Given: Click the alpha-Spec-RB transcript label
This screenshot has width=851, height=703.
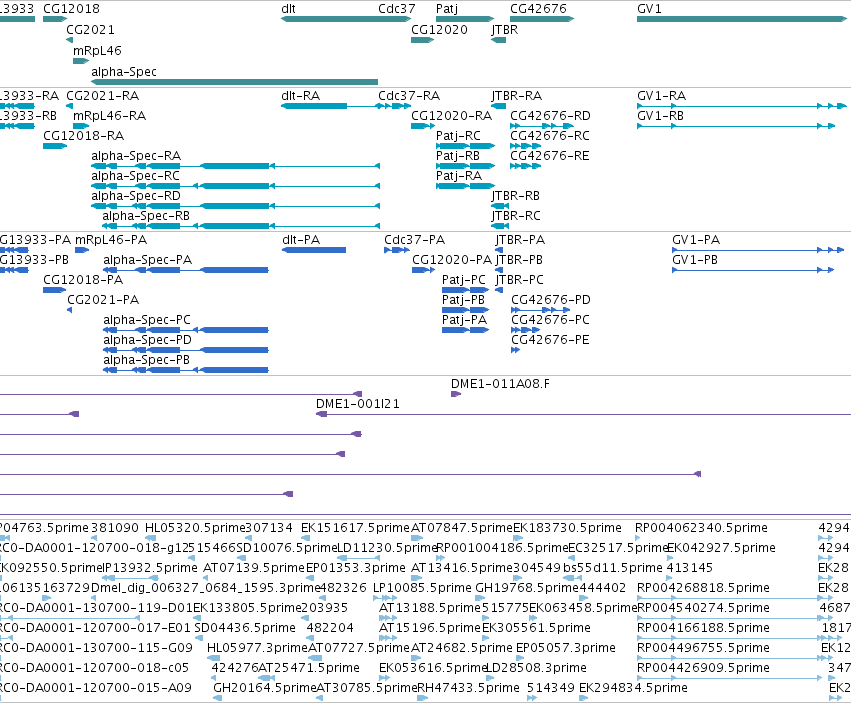Looking at the screenshot, I should point(146,216).
